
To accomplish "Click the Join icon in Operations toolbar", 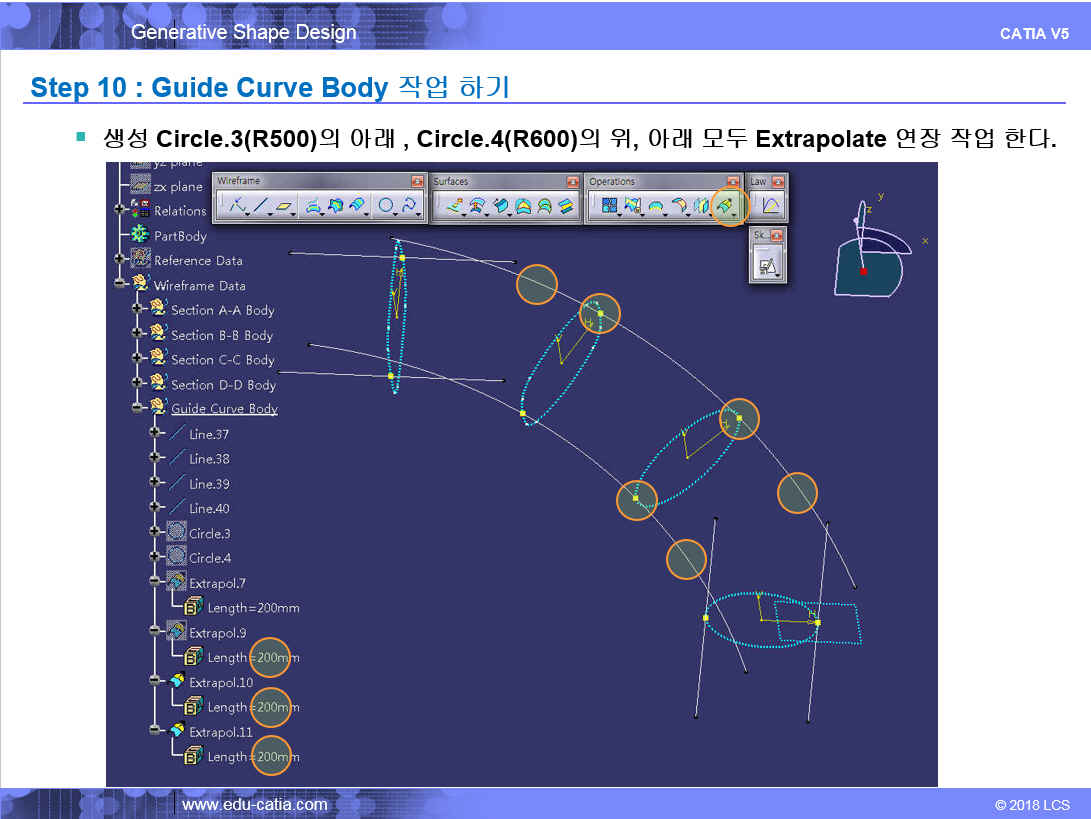I will (608, 206).
